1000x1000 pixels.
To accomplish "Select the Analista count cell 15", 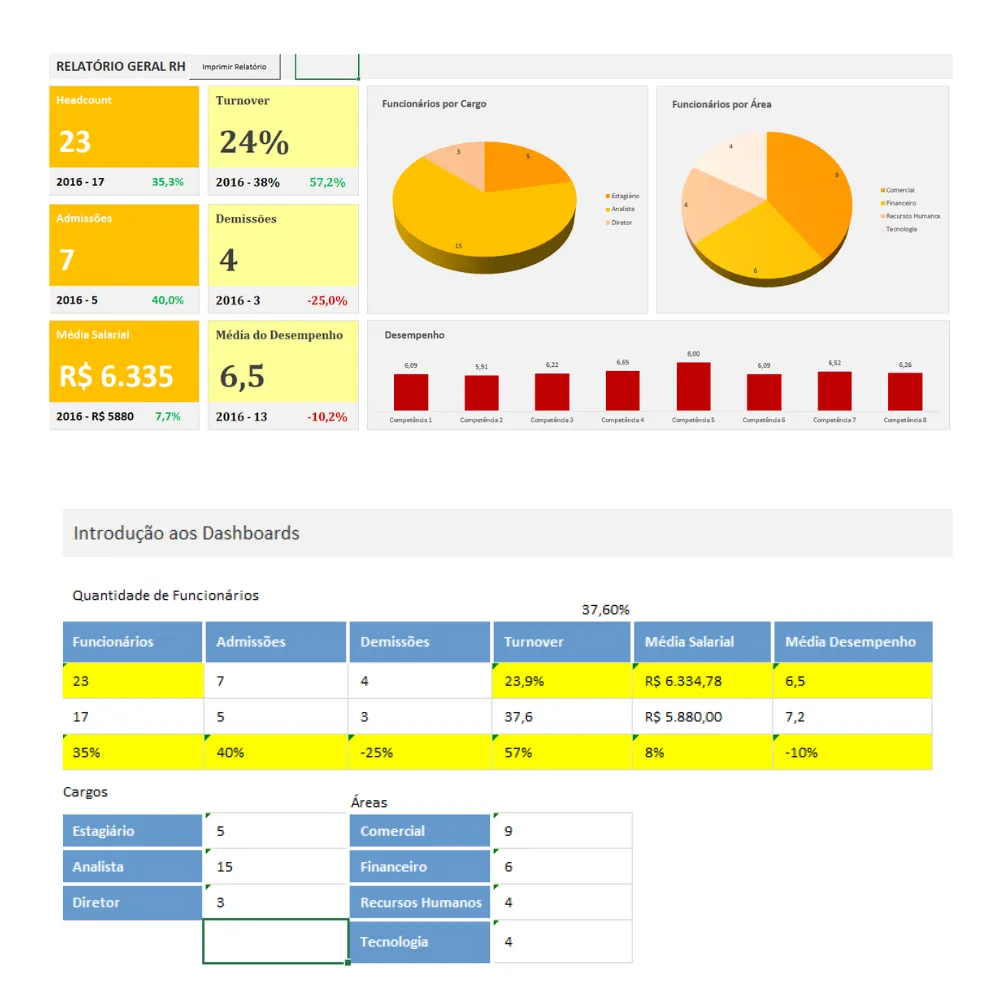I will 276,867.
